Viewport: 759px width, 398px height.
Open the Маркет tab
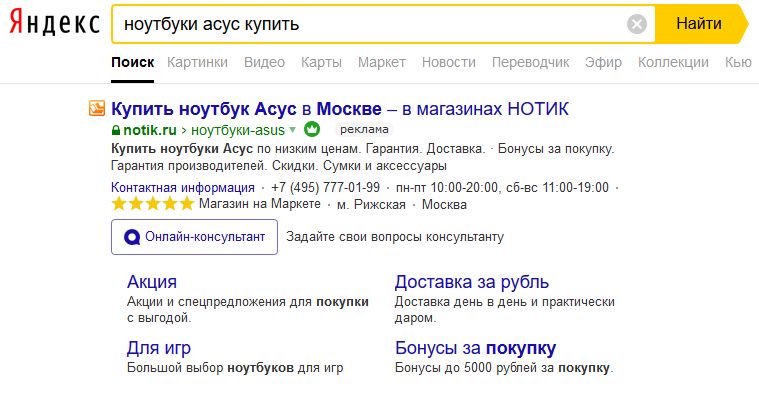[382, 62]
